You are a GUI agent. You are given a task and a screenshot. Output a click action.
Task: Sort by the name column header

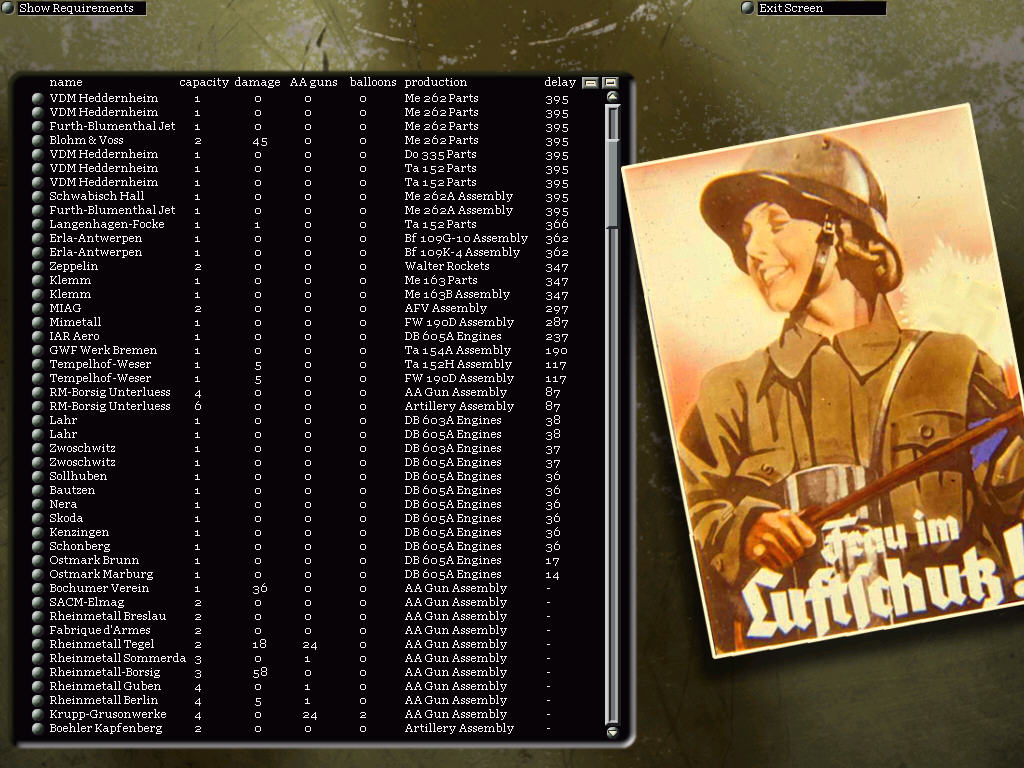pos(66,82)
